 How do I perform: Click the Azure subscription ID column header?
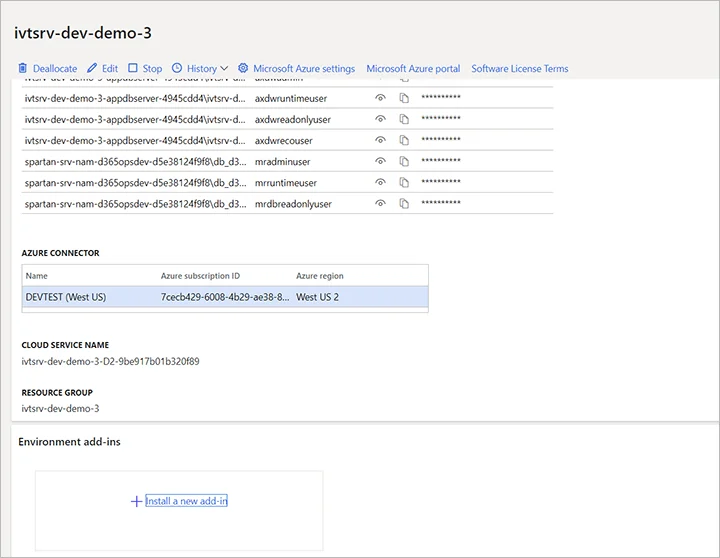[x=200, y=276]
